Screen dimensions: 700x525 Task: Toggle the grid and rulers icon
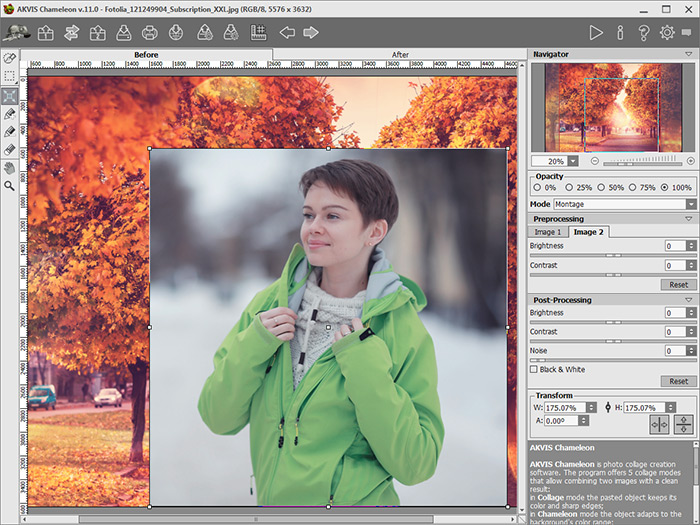258,33
